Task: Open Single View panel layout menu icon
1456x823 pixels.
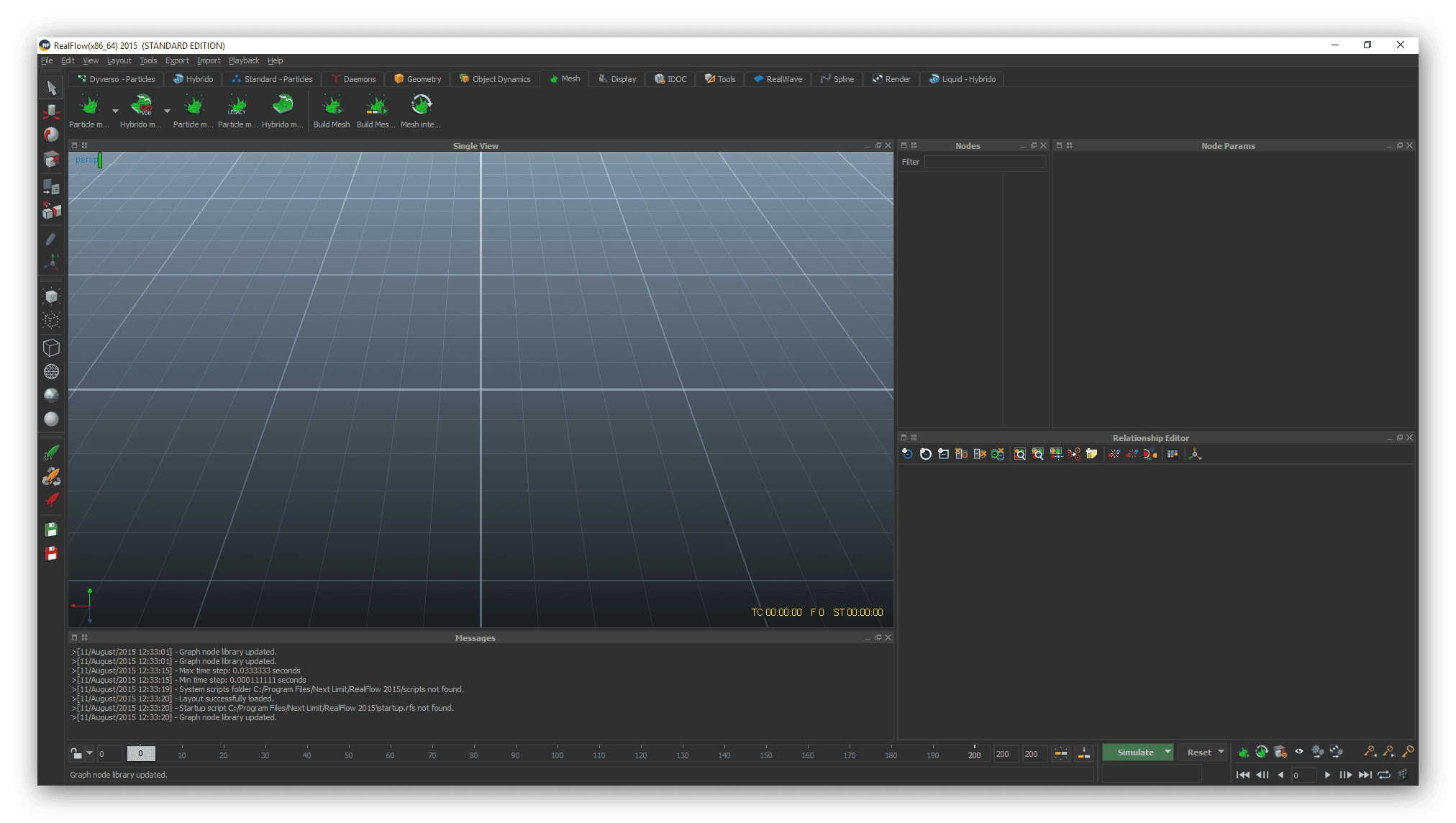Action: [84, 145]
